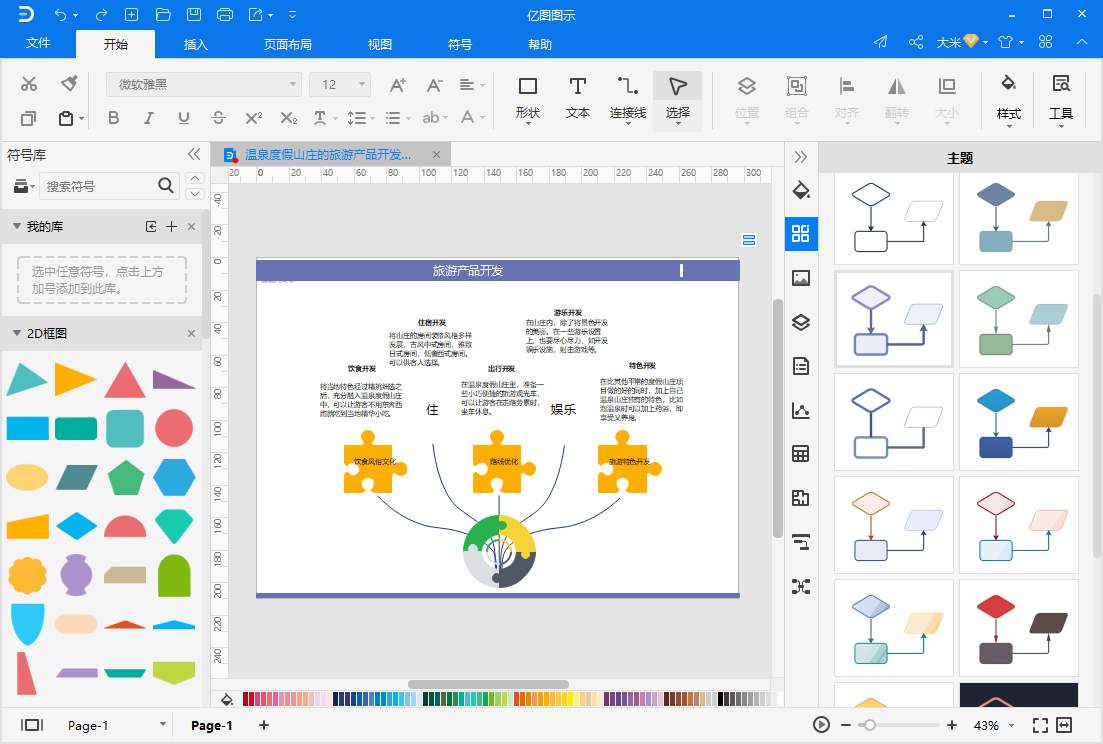The width and height of the screenshot is (1103, 744).
Task: Add a new page with the plus button
Action: tap(264, 725)
